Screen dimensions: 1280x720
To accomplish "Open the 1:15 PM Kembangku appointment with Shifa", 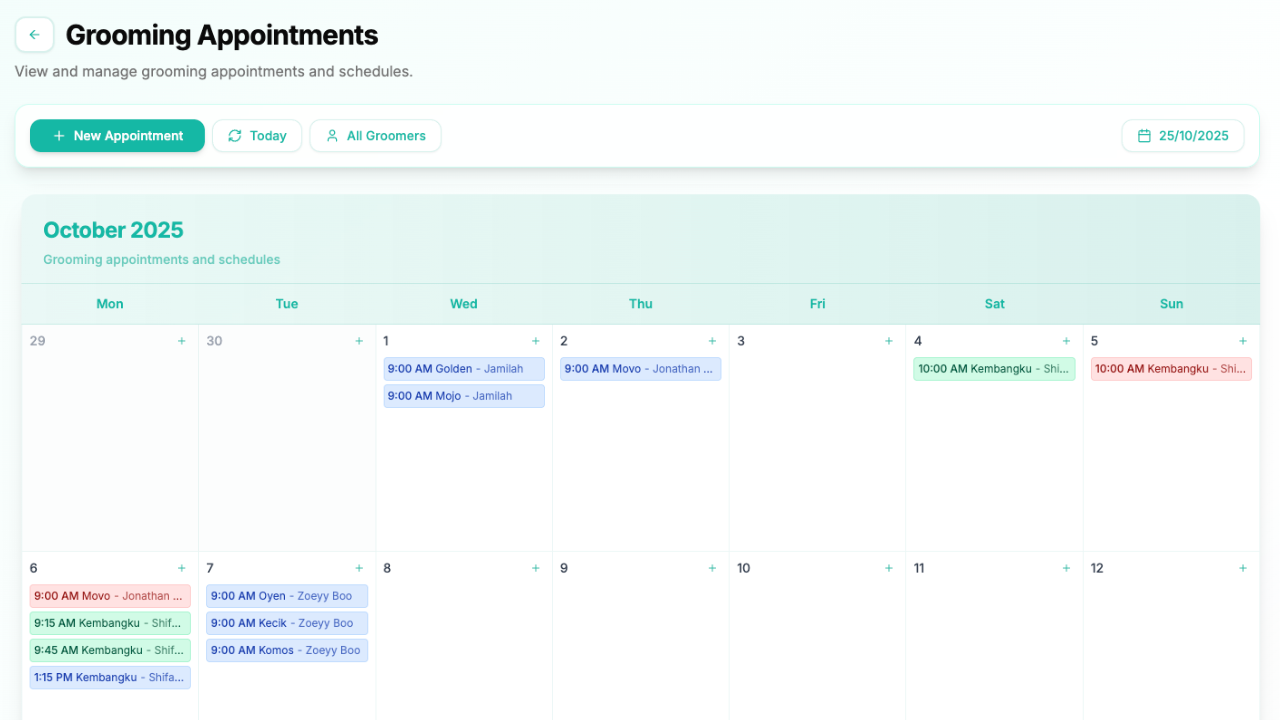I will pyautogui.click(x=110, y=677).
